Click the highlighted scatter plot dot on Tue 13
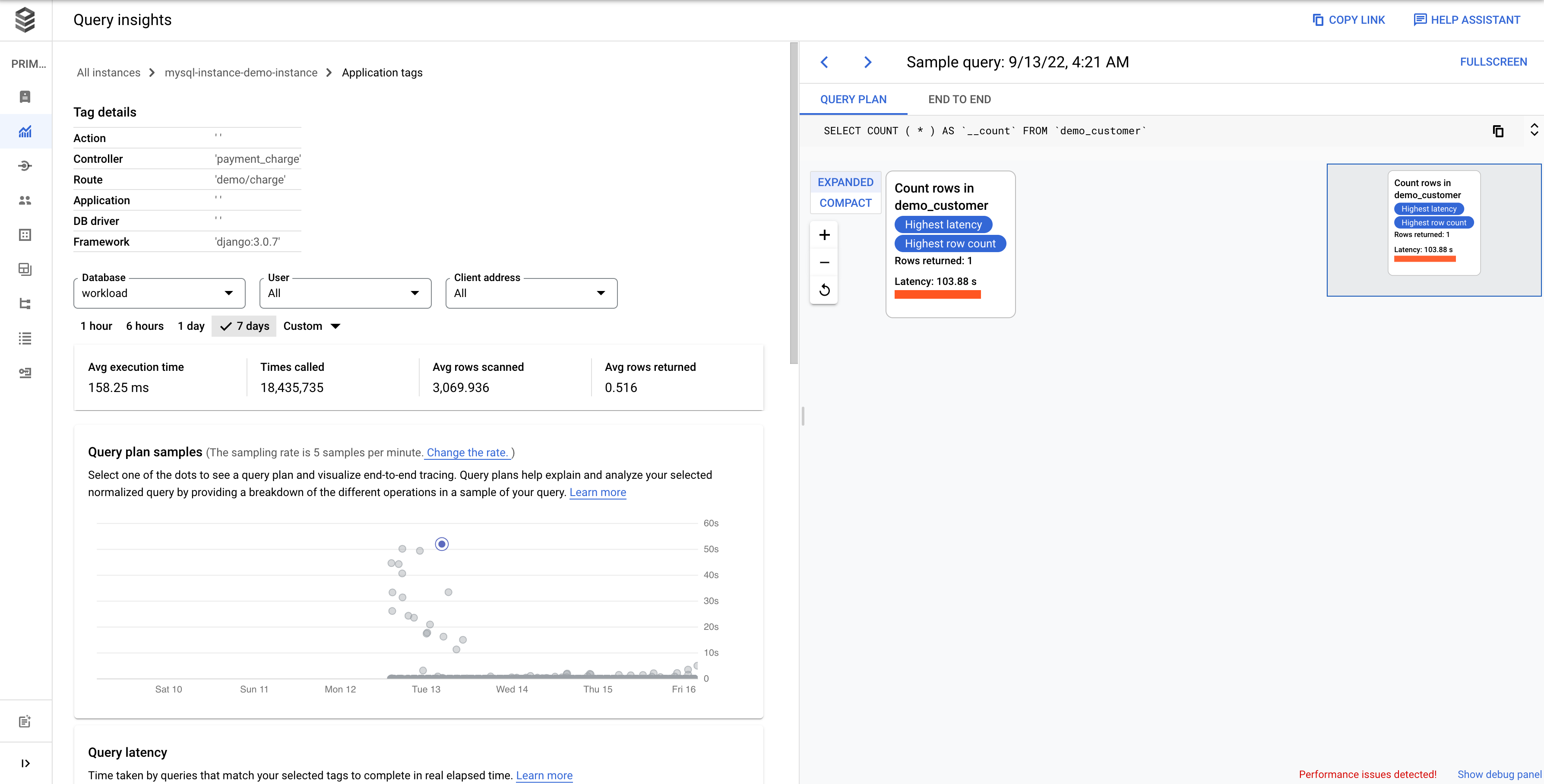 click(x=442, y=544)
